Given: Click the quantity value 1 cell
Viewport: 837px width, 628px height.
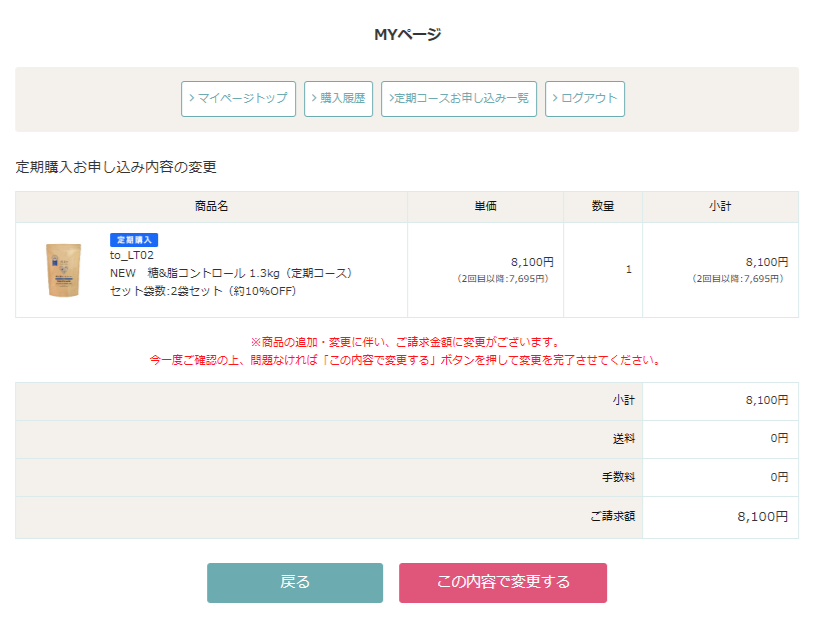Looking at the screenshot, I should tap(628, 269).
